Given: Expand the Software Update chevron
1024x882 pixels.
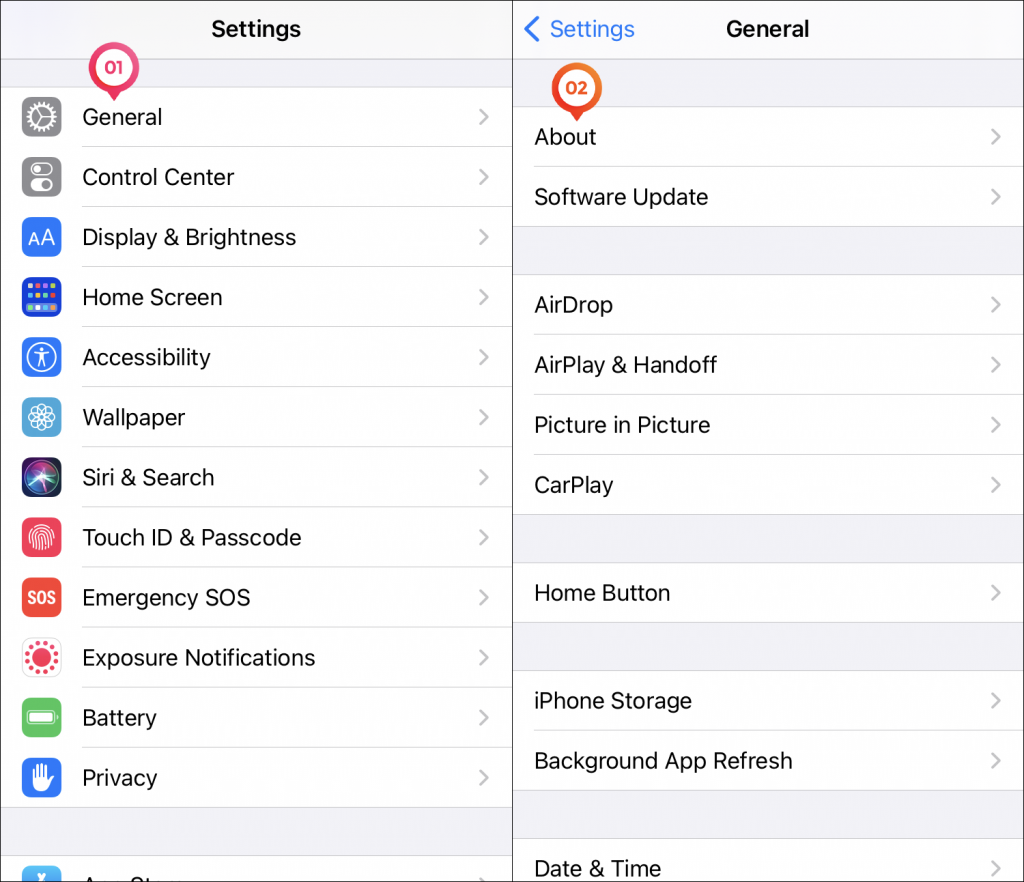Looking at the screenshot, I should (x=995, y=197).
